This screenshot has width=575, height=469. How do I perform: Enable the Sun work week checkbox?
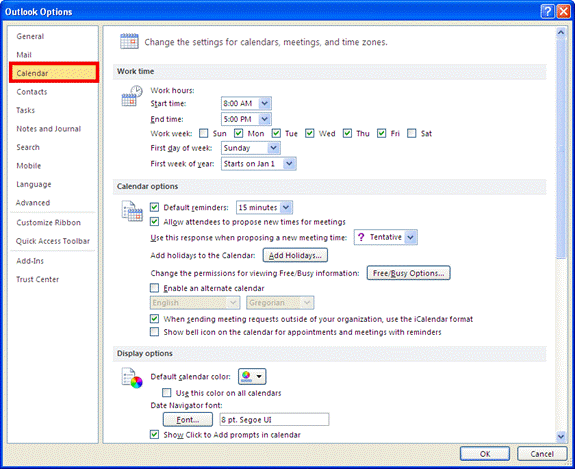pos(204,133)
